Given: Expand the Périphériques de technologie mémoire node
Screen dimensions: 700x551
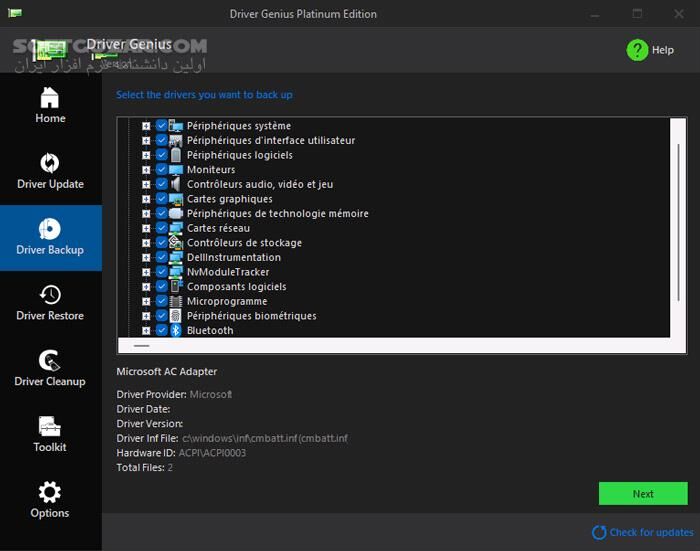Looking at the screenshot, I should pyautogui.click(x=146, y=214).
